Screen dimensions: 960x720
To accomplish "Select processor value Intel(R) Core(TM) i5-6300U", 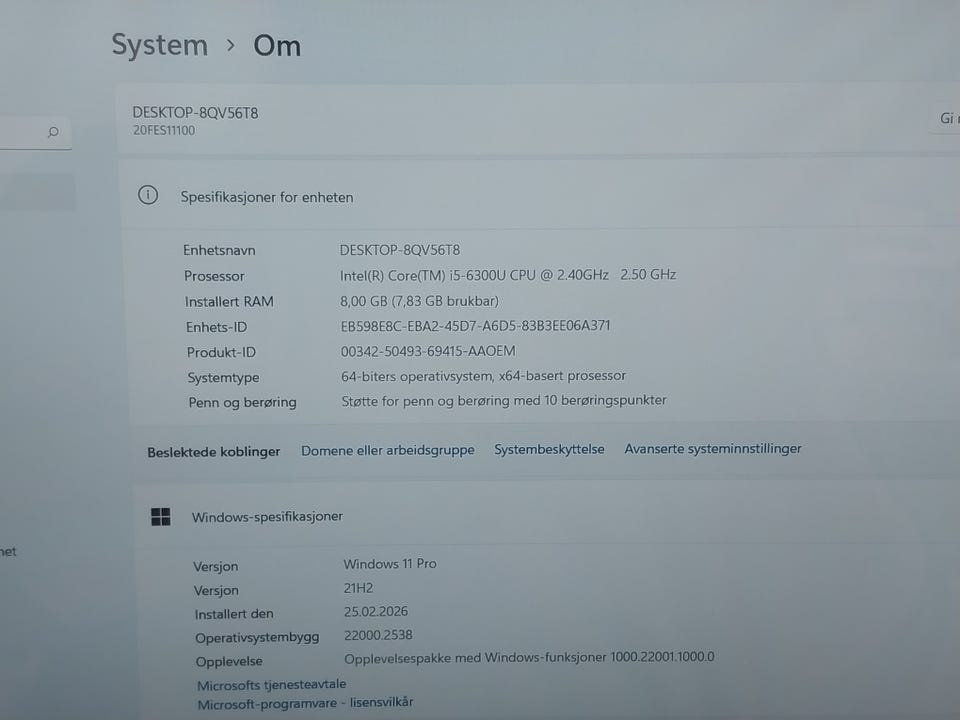I will point(508,275).
